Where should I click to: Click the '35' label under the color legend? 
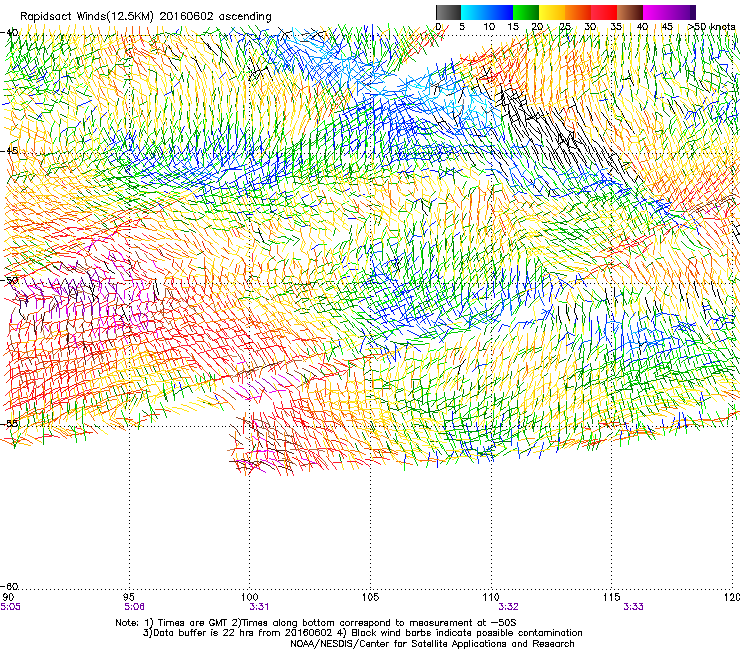(x=616, y=27)
